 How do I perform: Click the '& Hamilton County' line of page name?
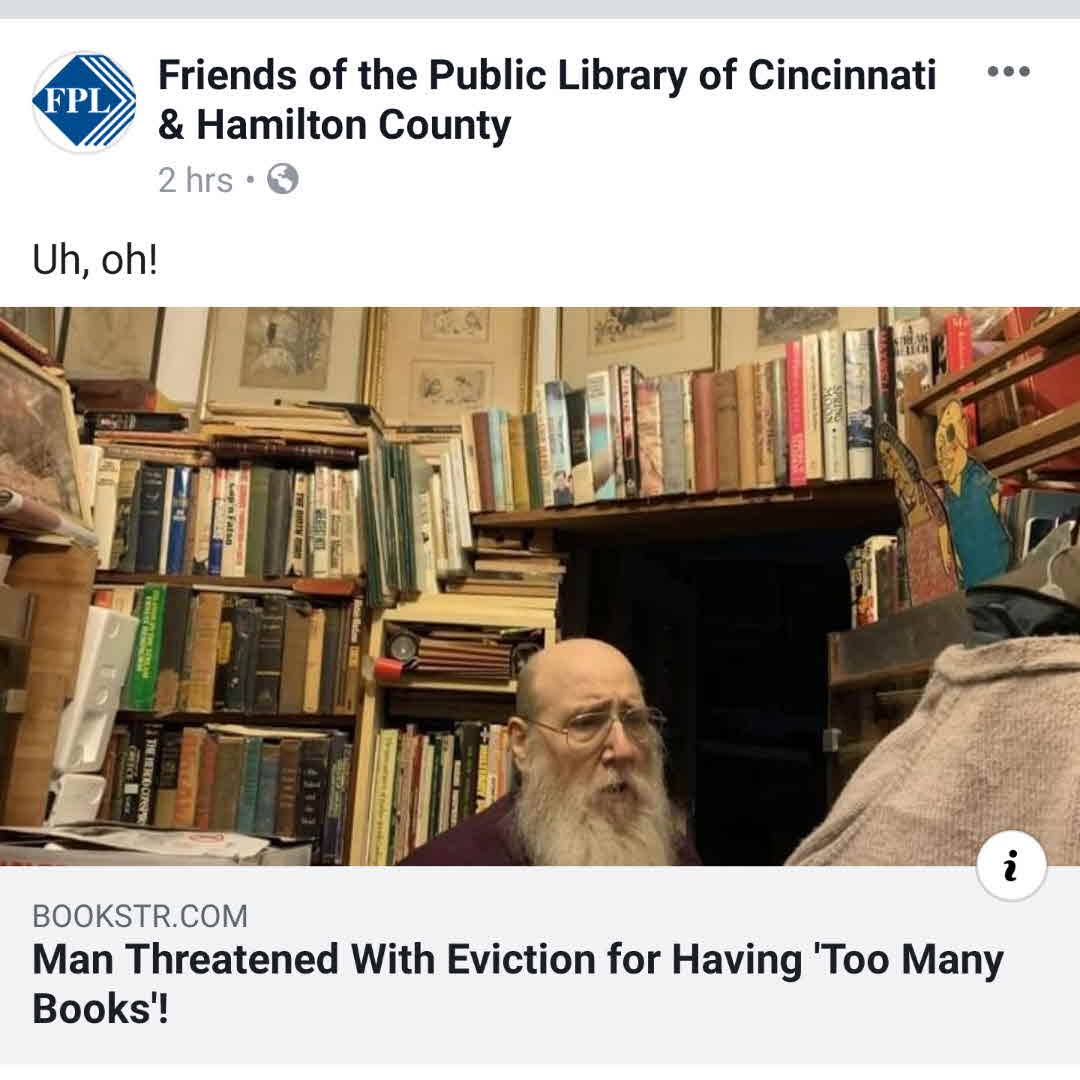pyautogui.click(x=335, y=125)
